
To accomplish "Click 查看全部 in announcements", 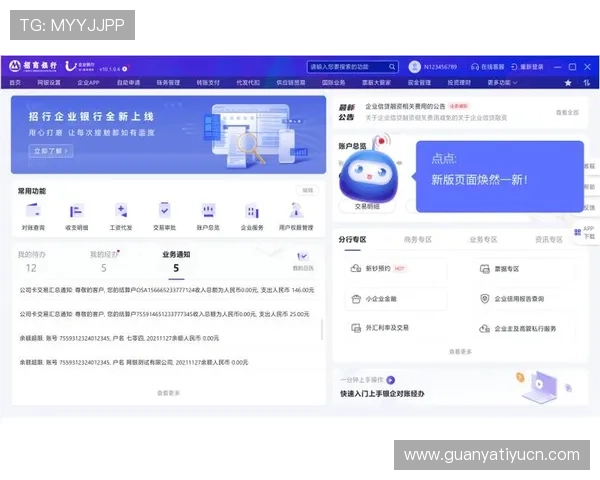I will pos(567,113).
